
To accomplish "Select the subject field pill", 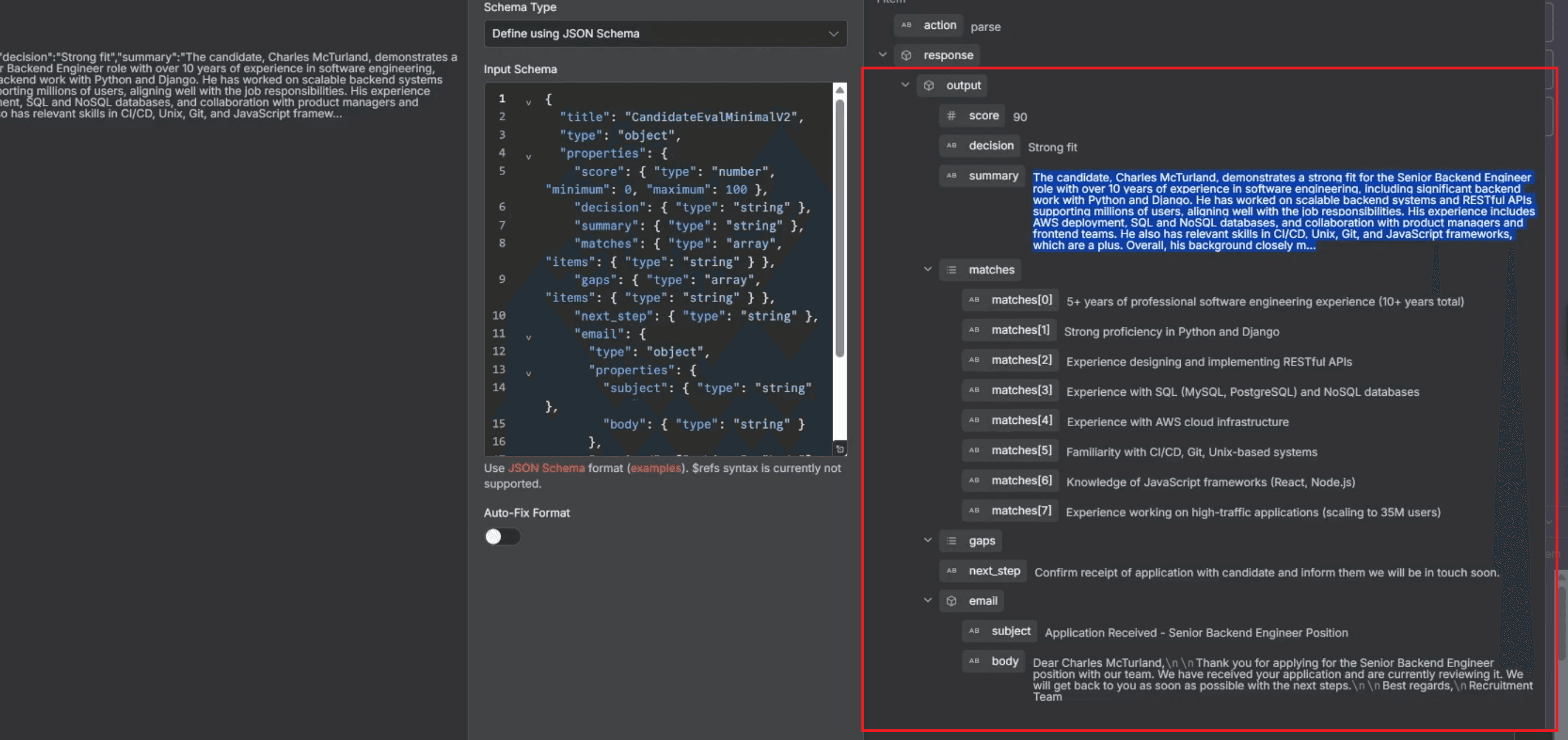I will tap(1000, 630).
